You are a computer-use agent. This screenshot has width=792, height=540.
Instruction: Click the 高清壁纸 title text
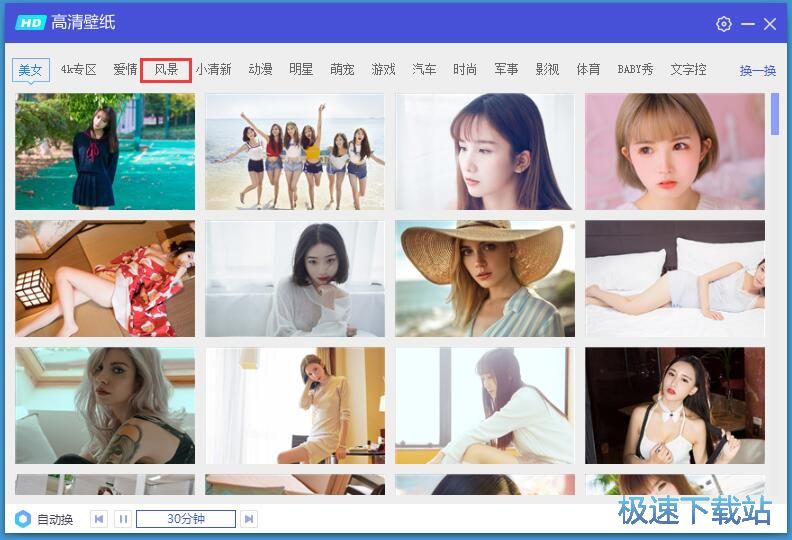point(83,22)
